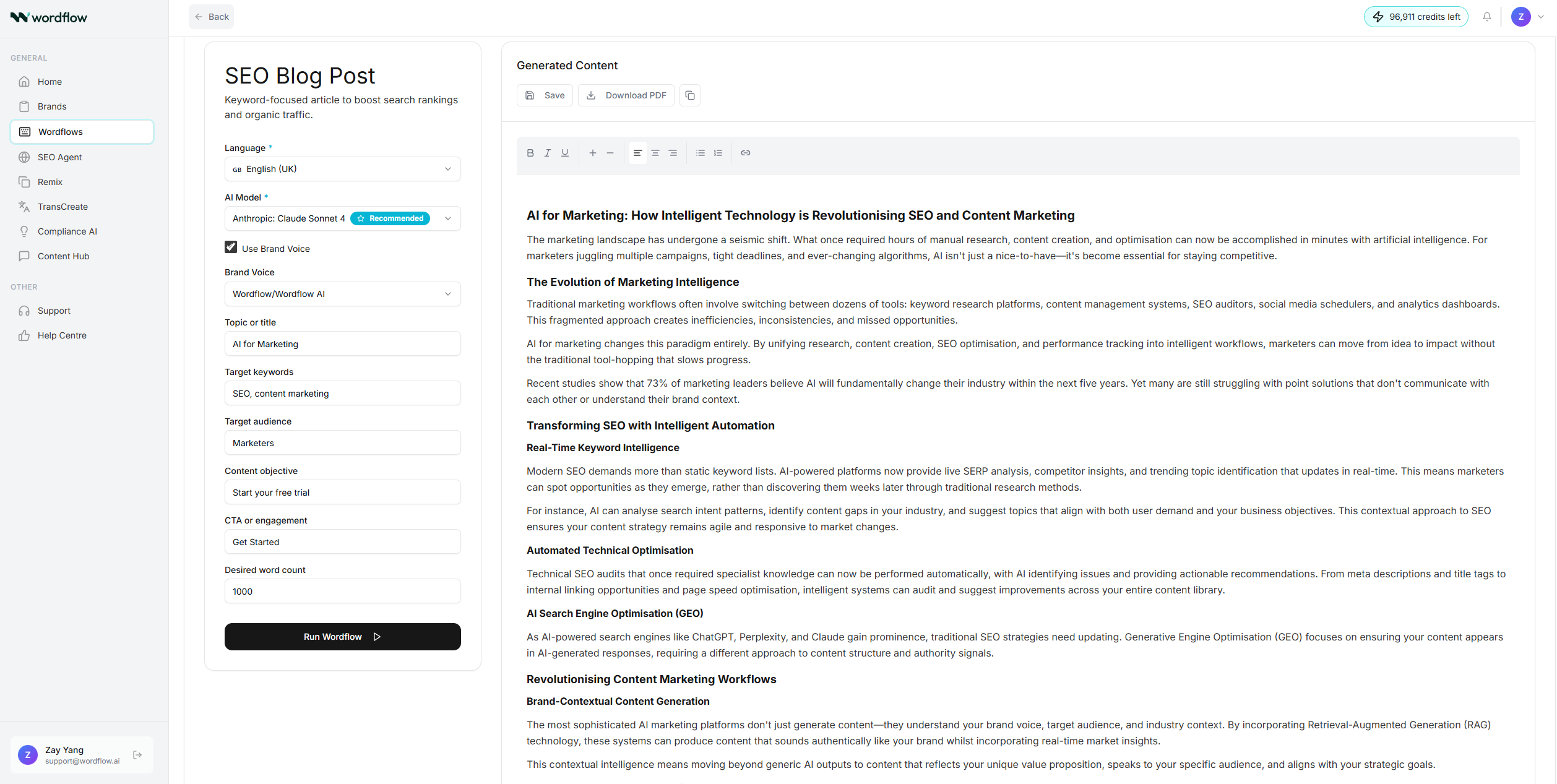
Task: Go to SEO Agent in sidebar
Action: (59, 157)
